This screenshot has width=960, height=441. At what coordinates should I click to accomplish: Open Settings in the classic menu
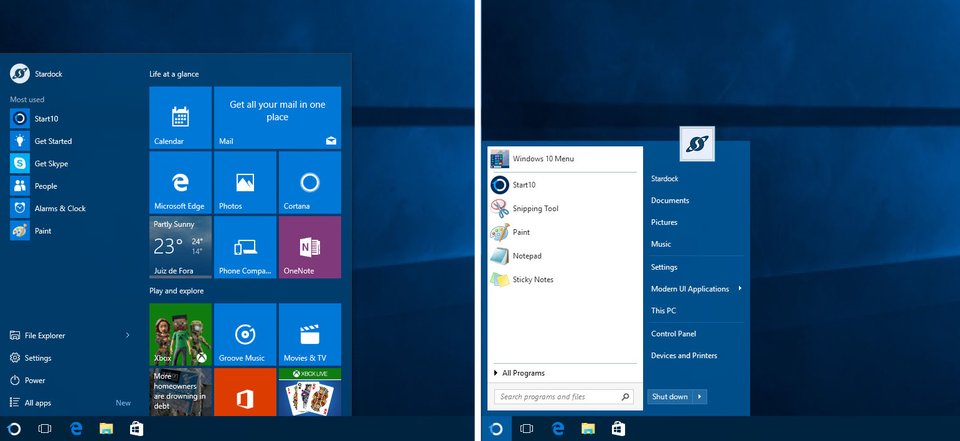(664, 267)
